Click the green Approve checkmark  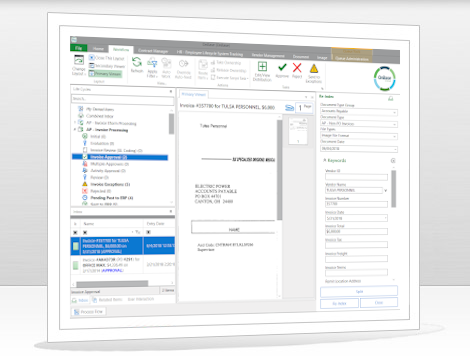click(282, 68)
